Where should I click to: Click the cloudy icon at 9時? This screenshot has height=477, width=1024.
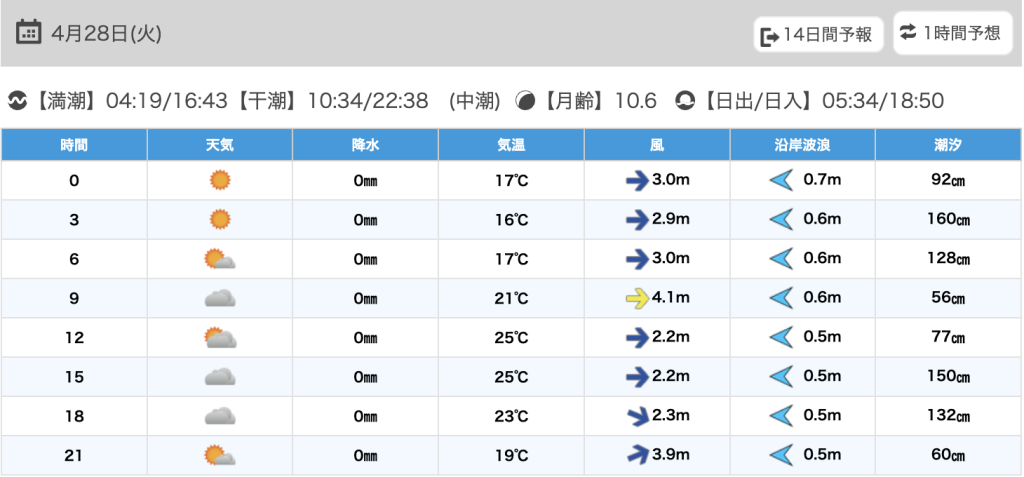point(219,298)
